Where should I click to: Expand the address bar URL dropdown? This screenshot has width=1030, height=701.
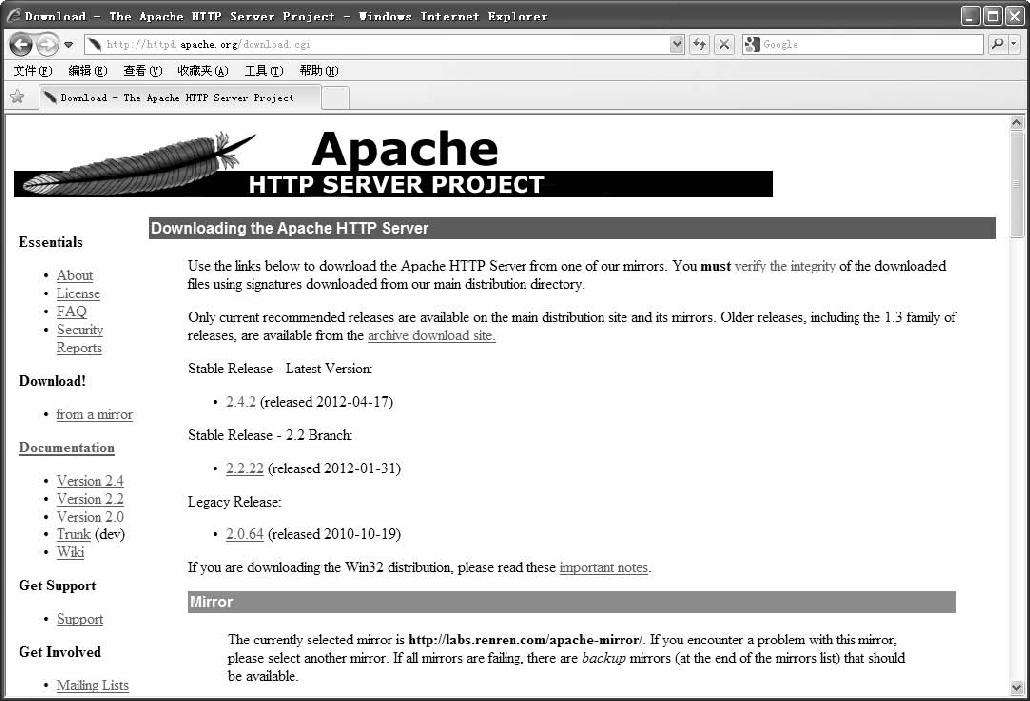click(x=677, y=45)
